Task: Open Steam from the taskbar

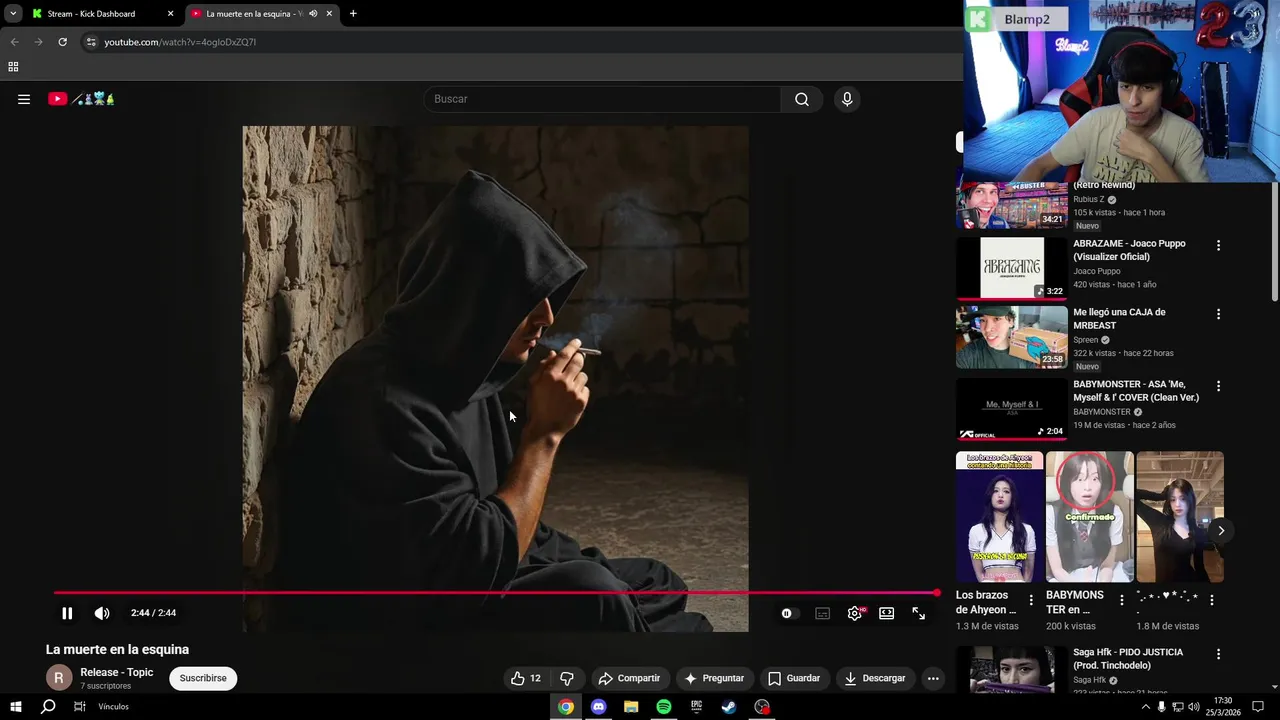Action: click(729, 707)
